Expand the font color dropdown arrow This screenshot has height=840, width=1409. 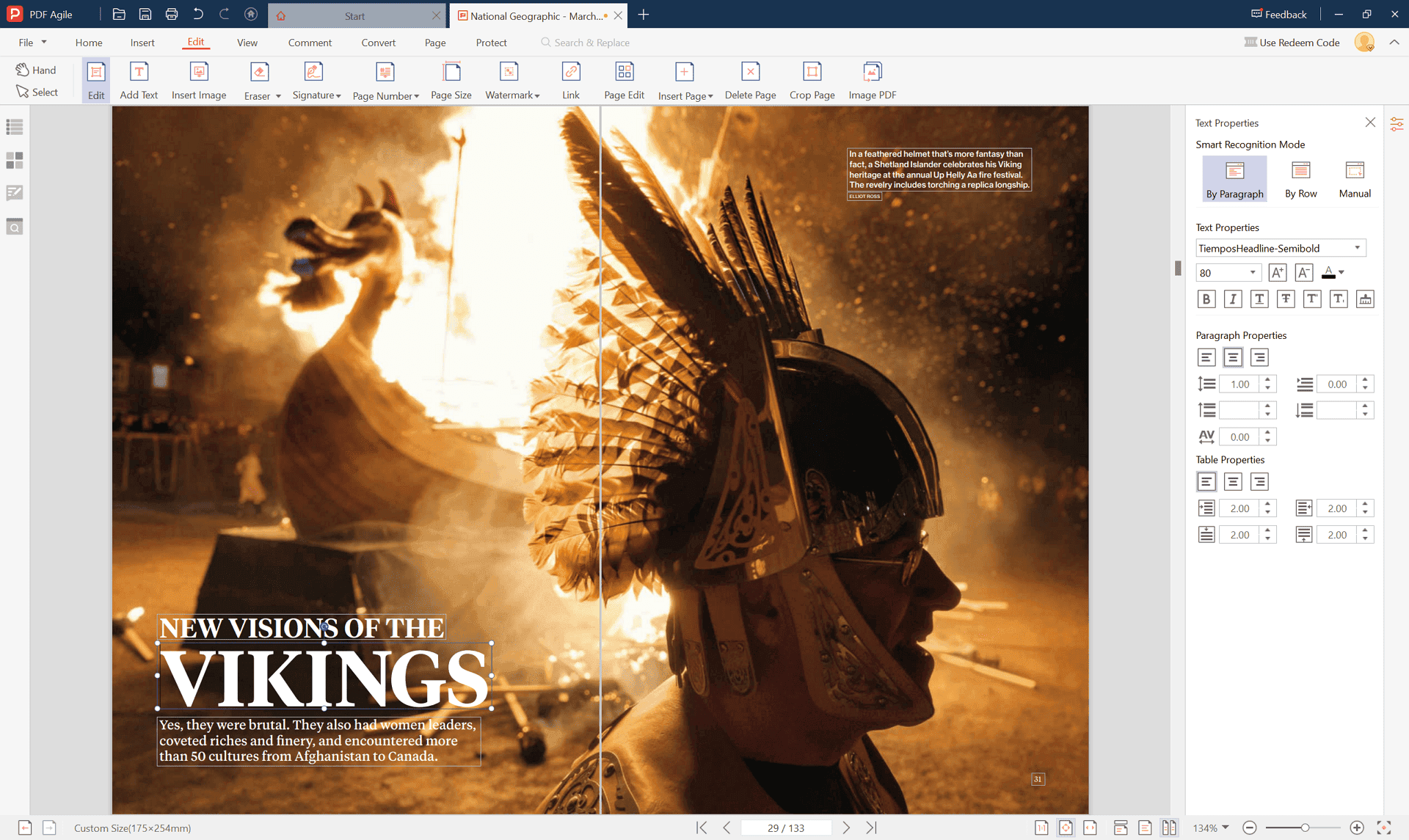point(1341,273)
